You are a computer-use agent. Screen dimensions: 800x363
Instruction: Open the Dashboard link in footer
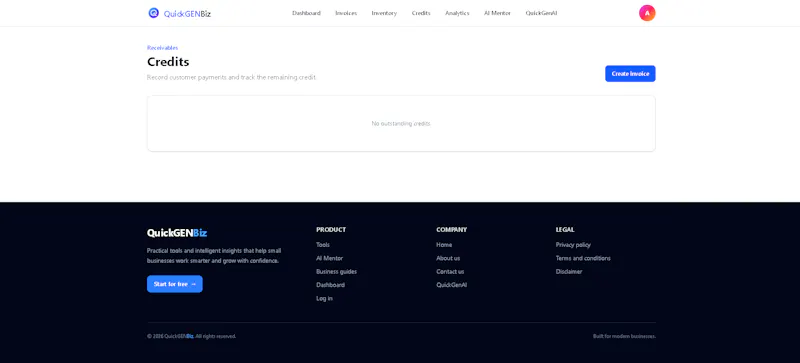330,285
